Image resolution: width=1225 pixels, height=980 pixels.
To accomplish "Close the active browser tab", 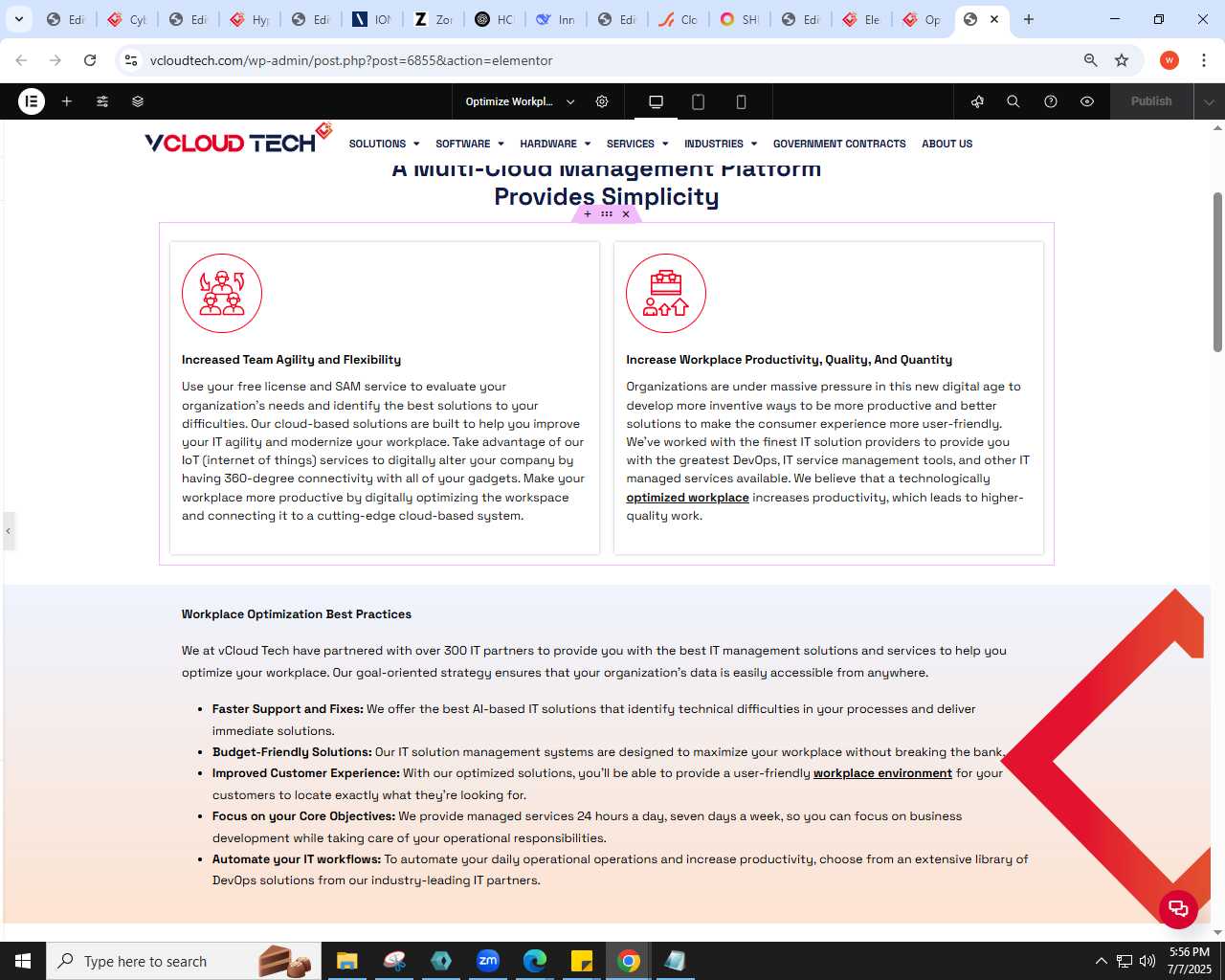I will tap(994, 19).
